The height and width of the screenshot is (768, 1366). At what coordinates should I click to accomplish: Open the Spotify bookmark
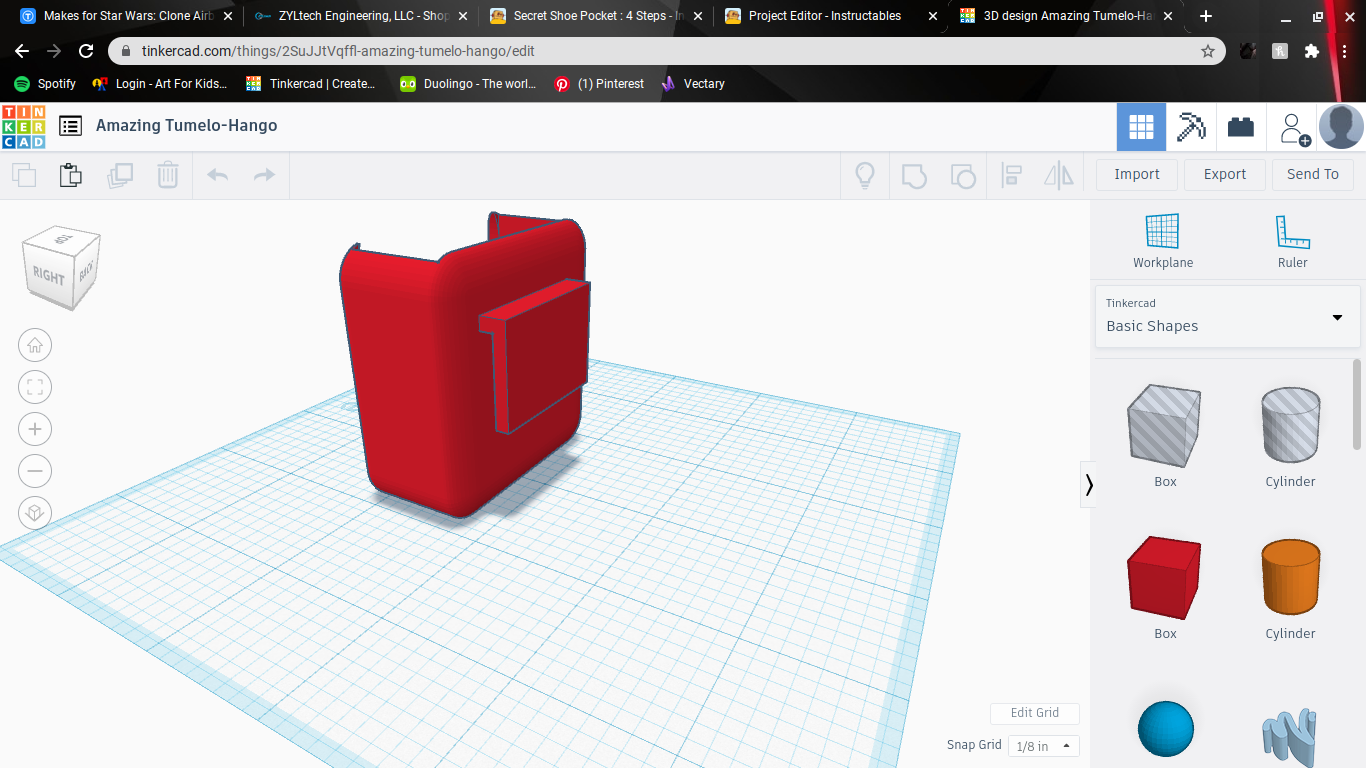[x=46, y=84]
